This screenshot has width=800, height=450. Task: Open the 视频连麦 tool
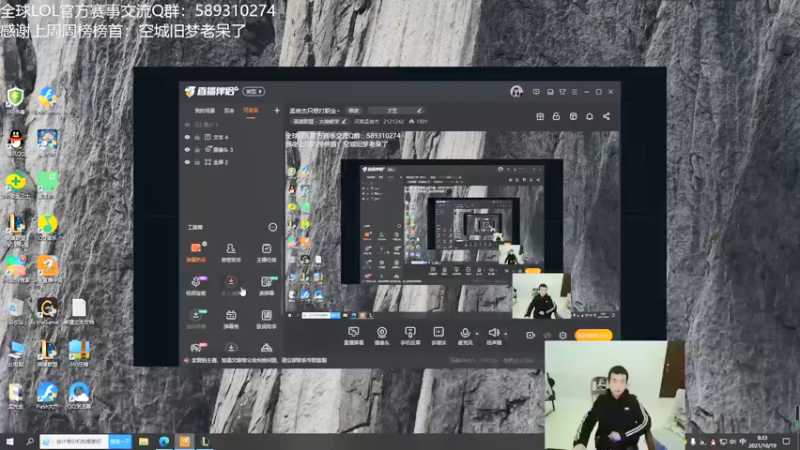196,285
